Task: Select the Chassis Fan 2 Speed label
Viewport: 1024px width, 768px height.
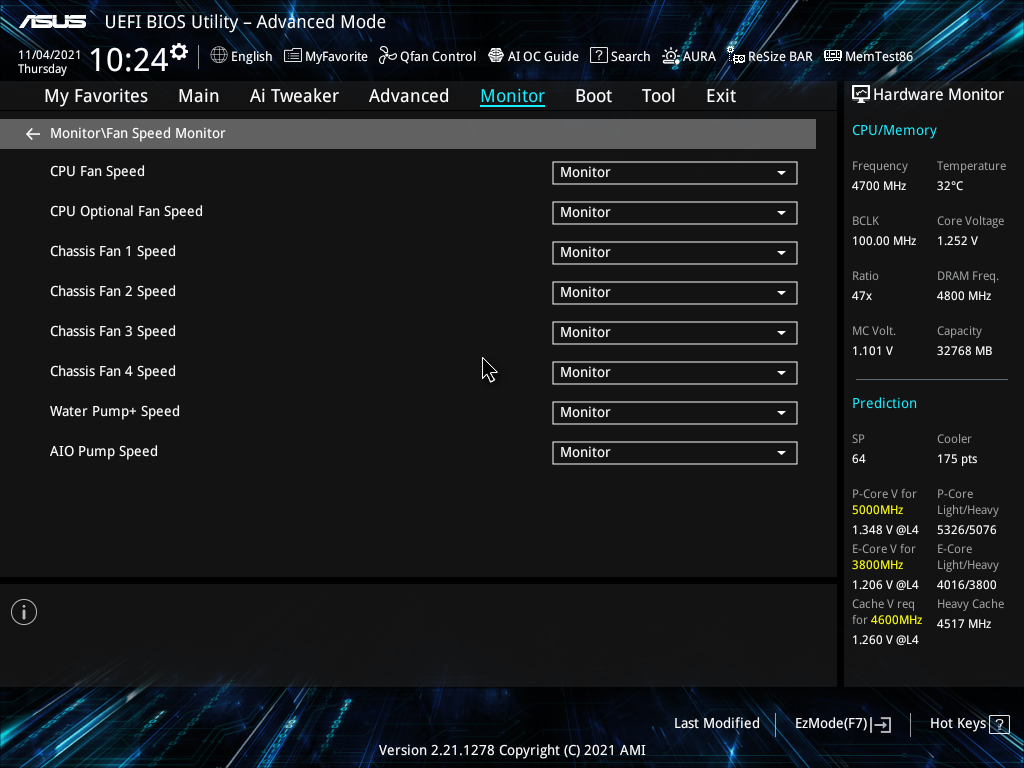Action: coord(113,291)
